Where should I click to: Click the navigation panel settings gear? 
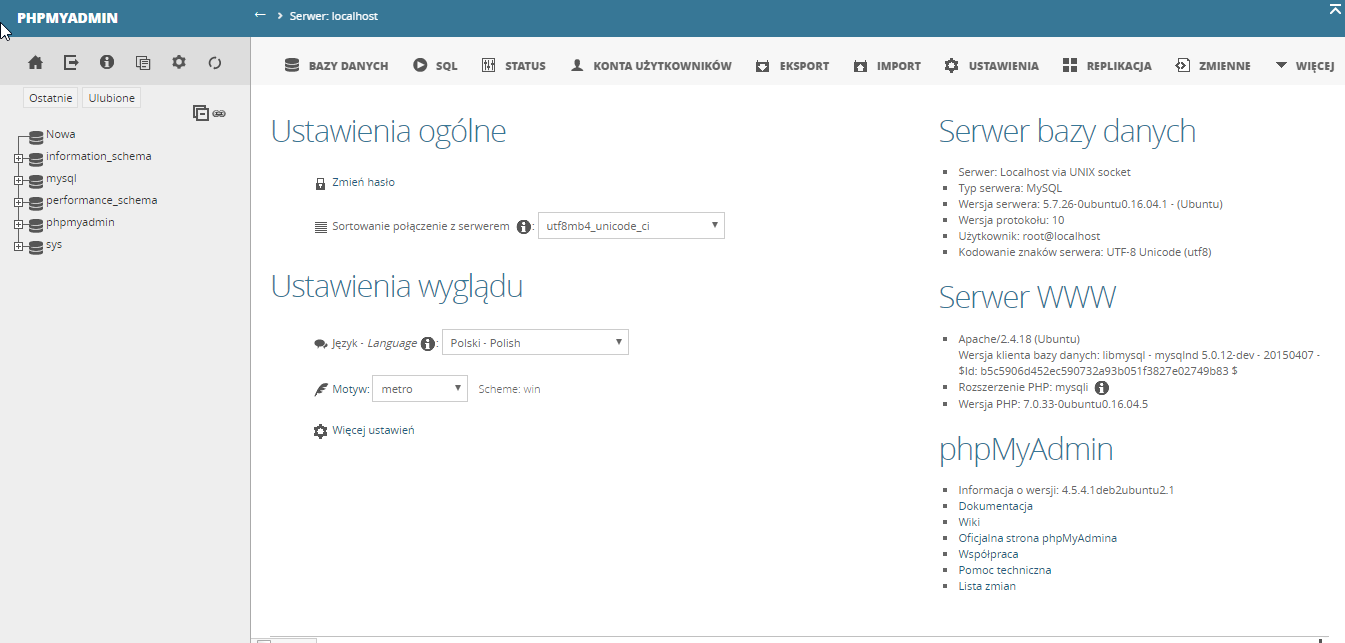(179, 63)
